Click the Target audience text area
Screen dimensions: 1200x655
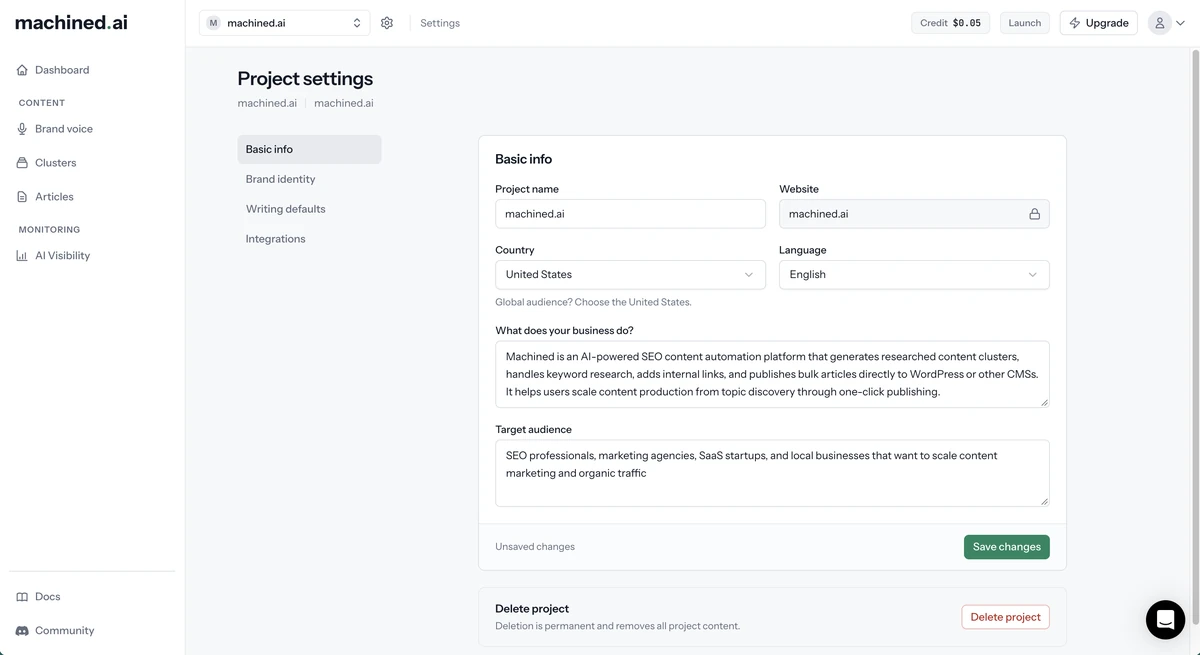[772, 473]
